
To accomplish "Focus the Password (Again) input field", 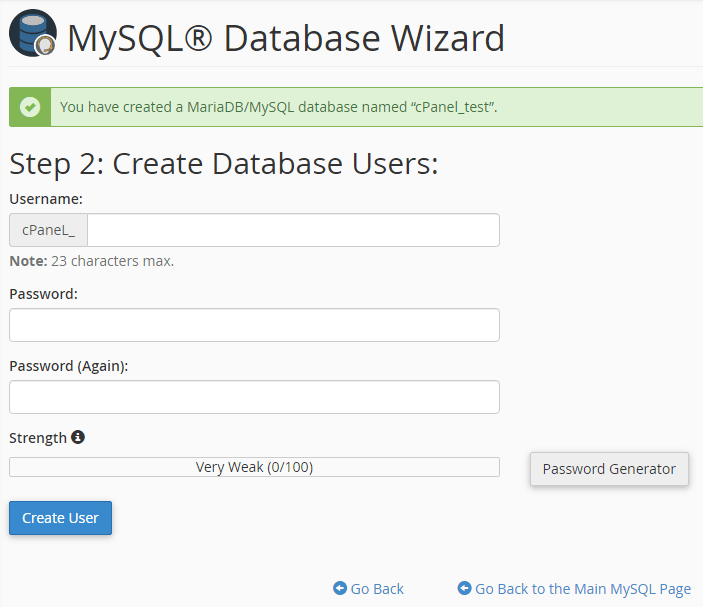I will tap(254, 397).
